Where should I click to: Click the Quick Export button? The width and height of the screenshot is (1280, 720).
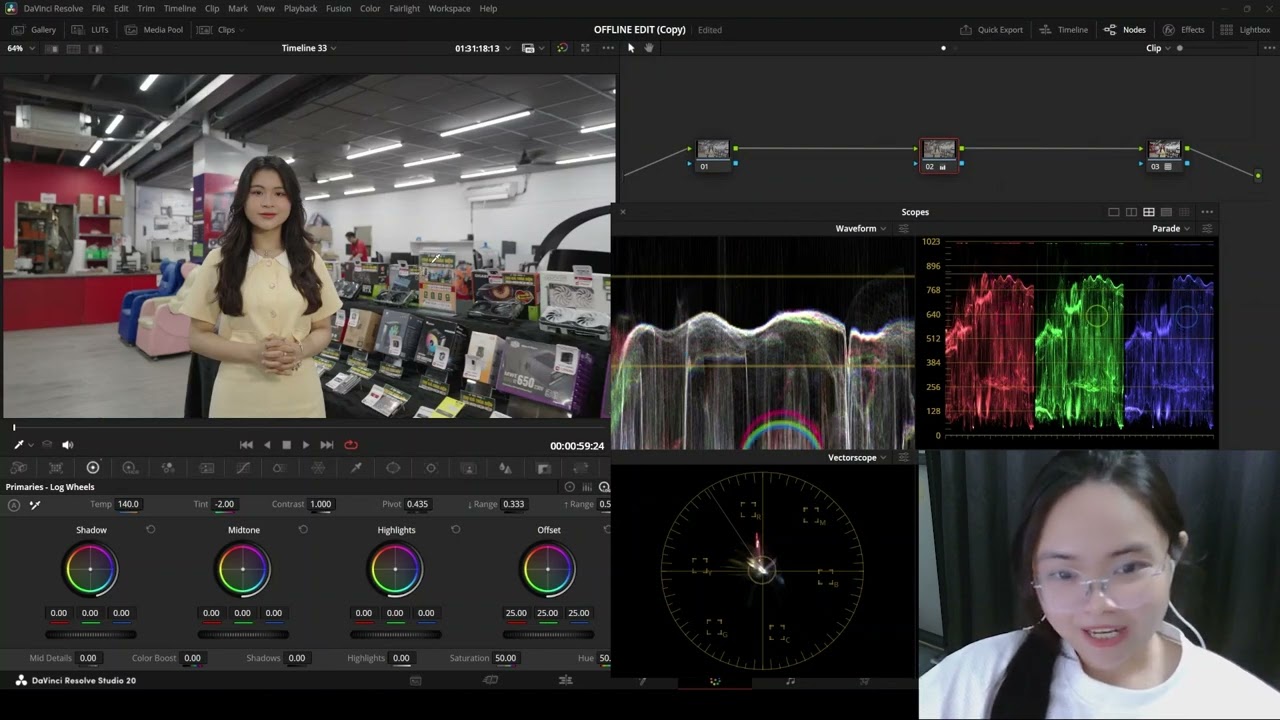991,30
